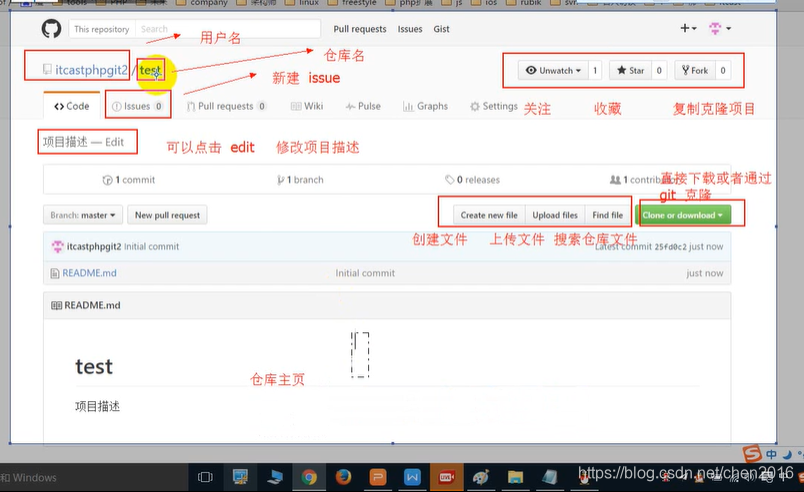Open Chrome from the taskbar
The width and height of the screenshot is (804, 492).
pyautogui.click(x=309, y=478)
